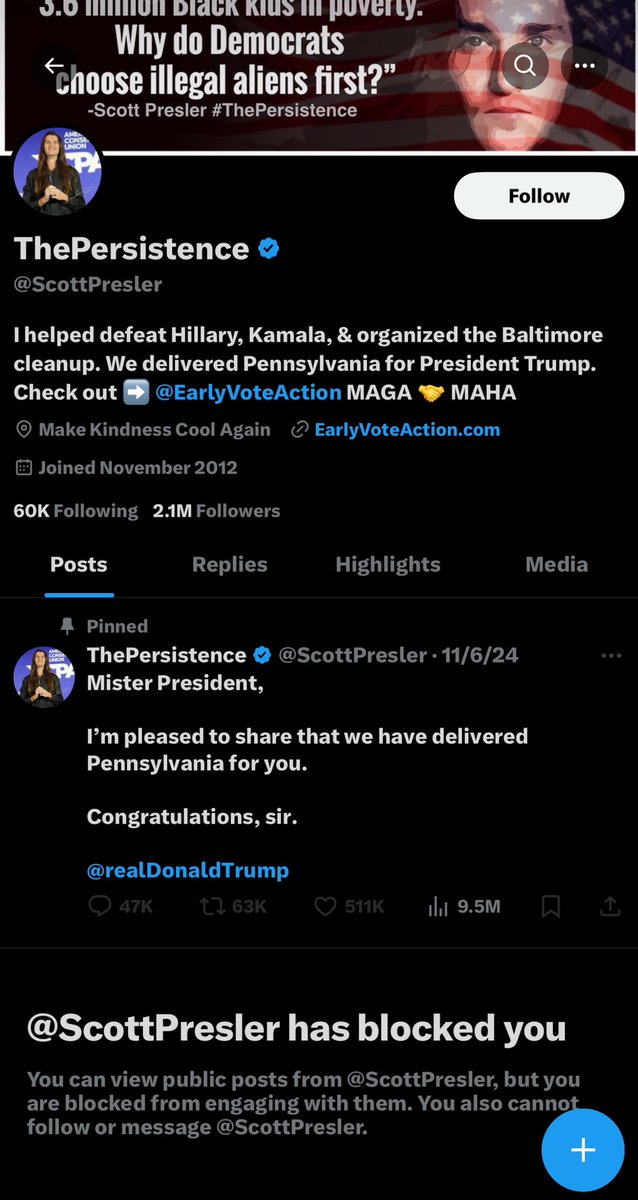Tap repost icon on pinned post

[x=212, y=907]
